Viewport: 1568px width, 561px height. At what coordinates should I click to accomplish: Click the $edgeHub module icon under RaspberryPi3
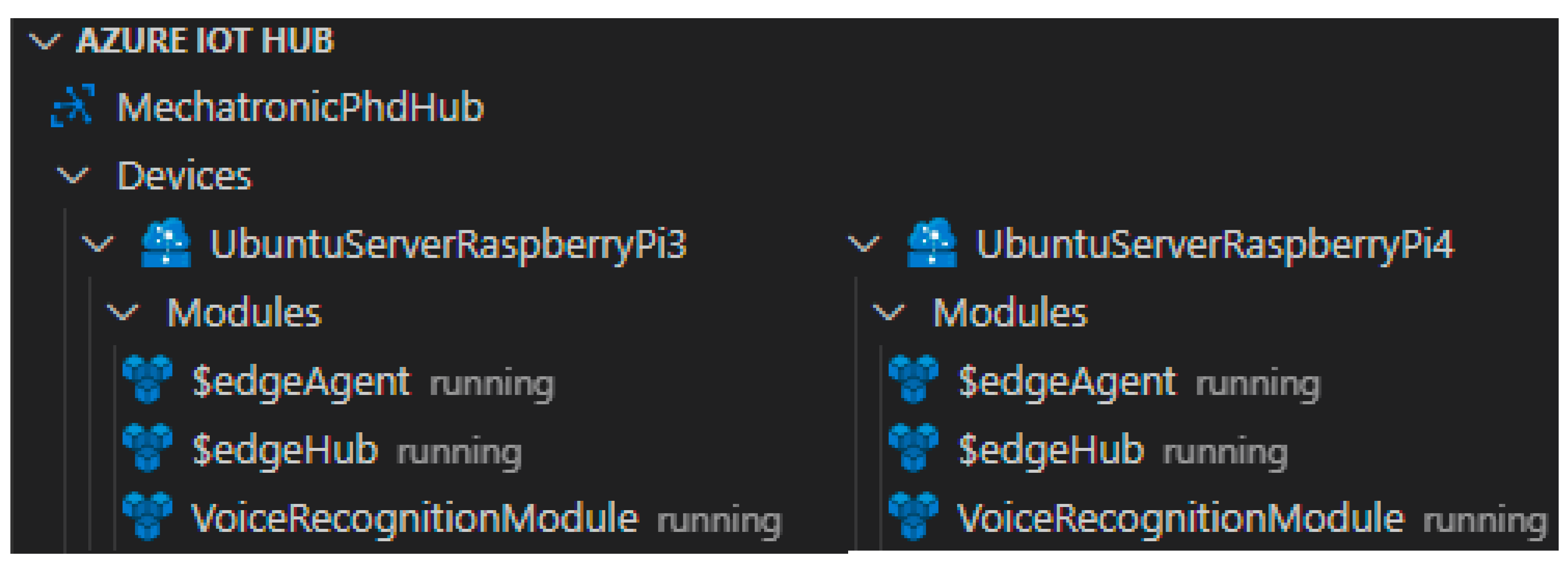coord(148,448)
